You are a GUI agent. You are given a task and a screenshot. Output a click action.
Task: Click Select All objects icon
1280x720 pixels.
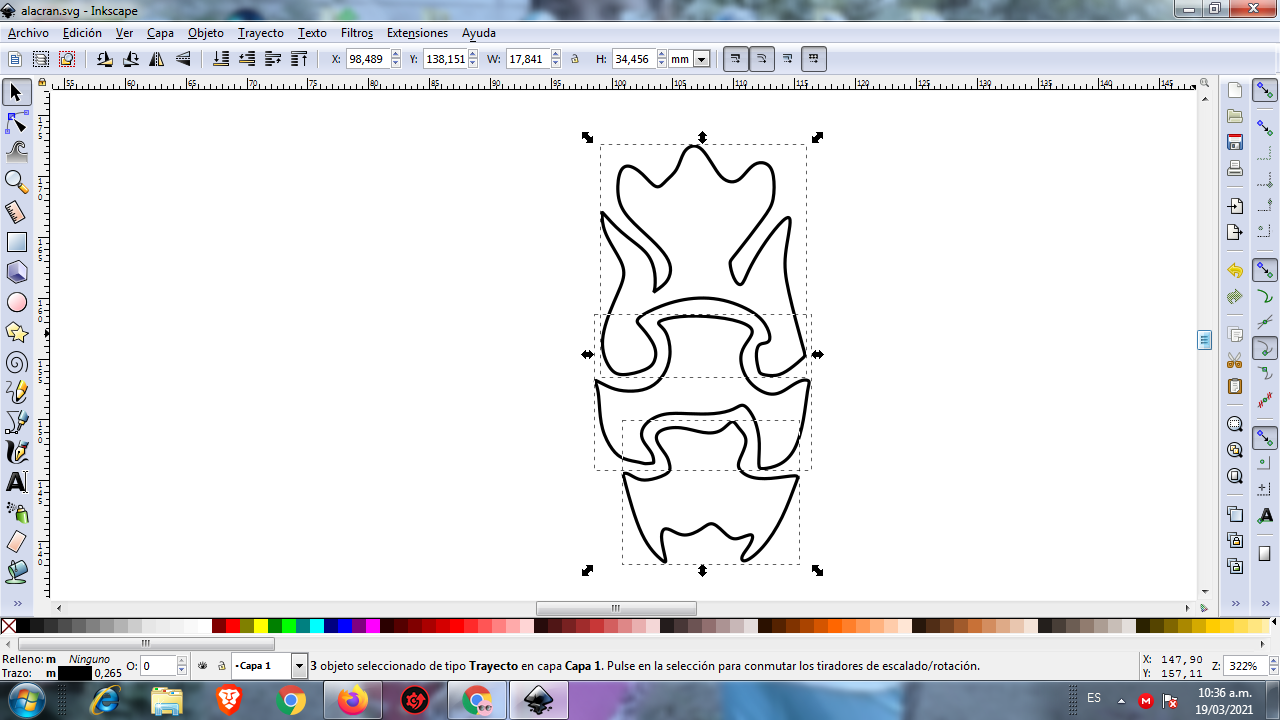[x=15, y=59]
